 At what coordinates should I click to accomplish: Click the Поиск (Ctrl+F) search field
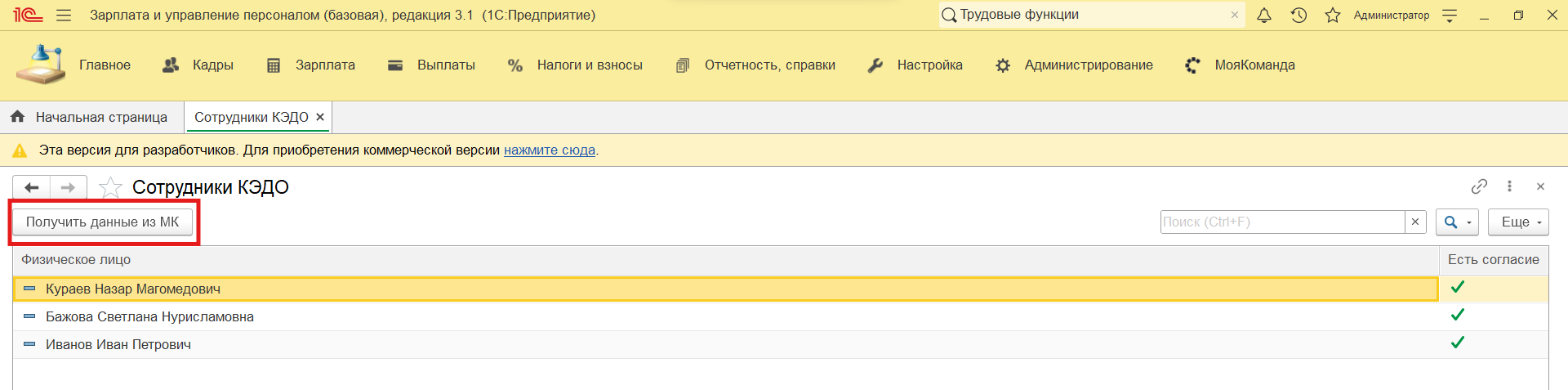[x=1282, y=222]
